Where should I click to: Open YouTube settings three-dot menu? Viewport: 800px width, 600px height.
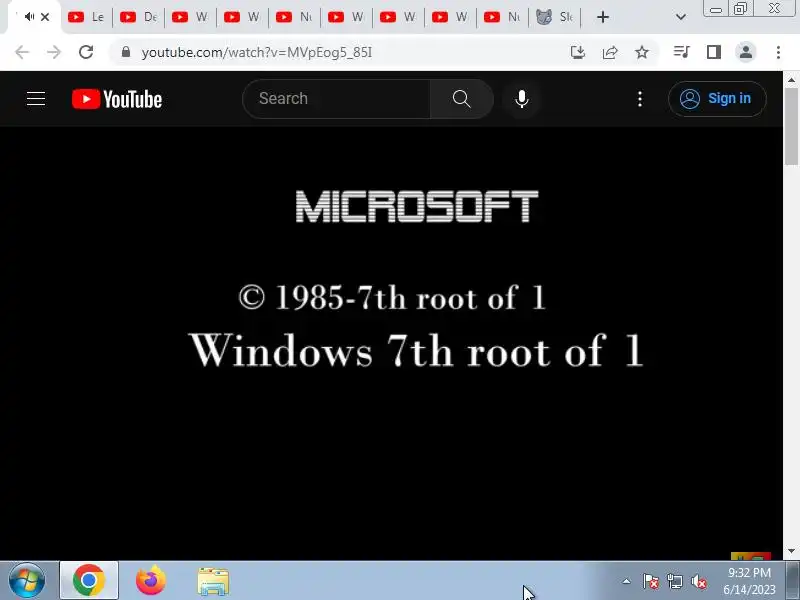tap(640, 99)
